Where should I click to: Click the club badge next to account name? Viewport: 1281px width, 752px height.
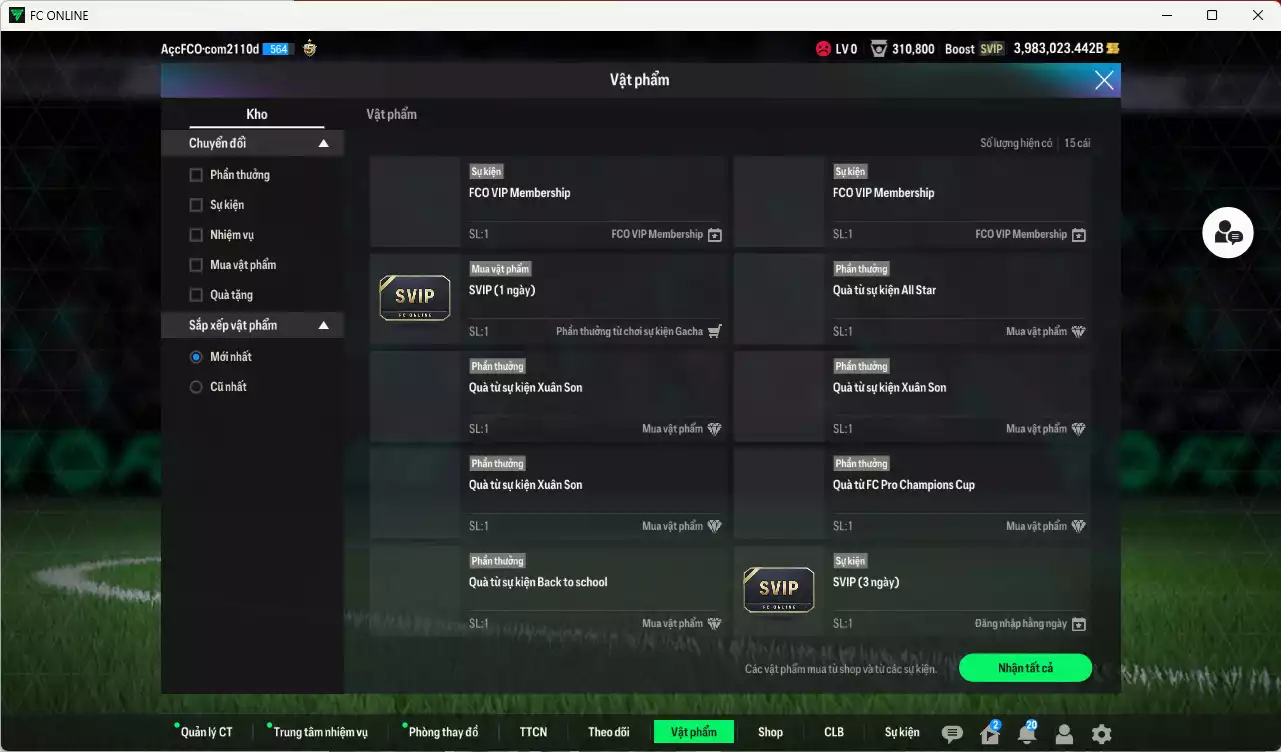coord(310,48)
